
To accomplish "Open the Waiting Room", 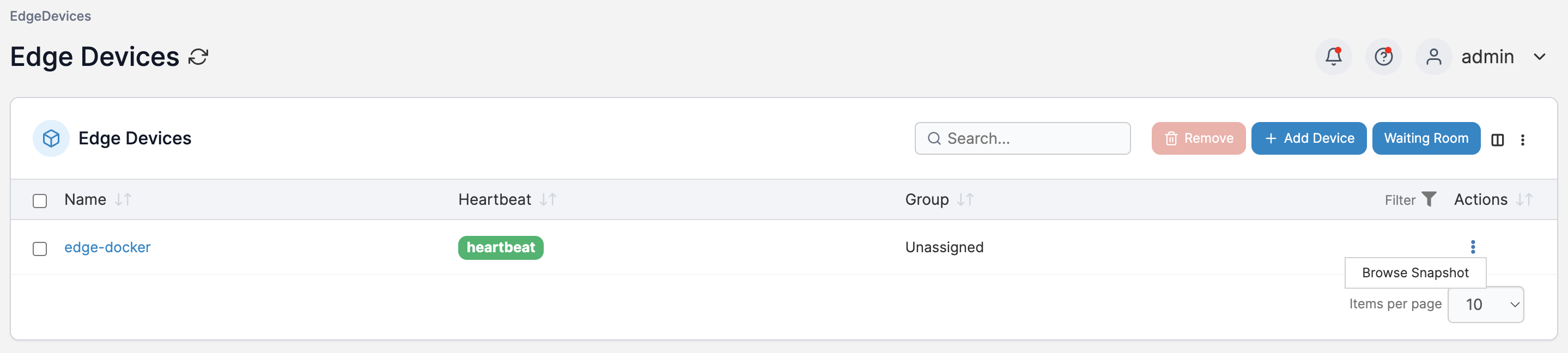I will click(x=1426, y=138).
